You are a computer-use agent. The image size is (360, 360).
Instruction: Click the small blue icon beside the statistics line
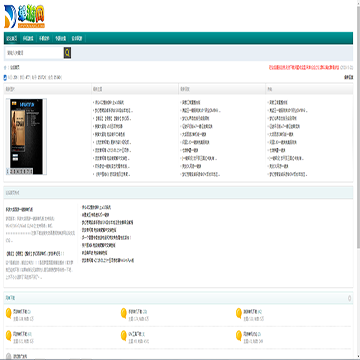(x=5, y=78)
